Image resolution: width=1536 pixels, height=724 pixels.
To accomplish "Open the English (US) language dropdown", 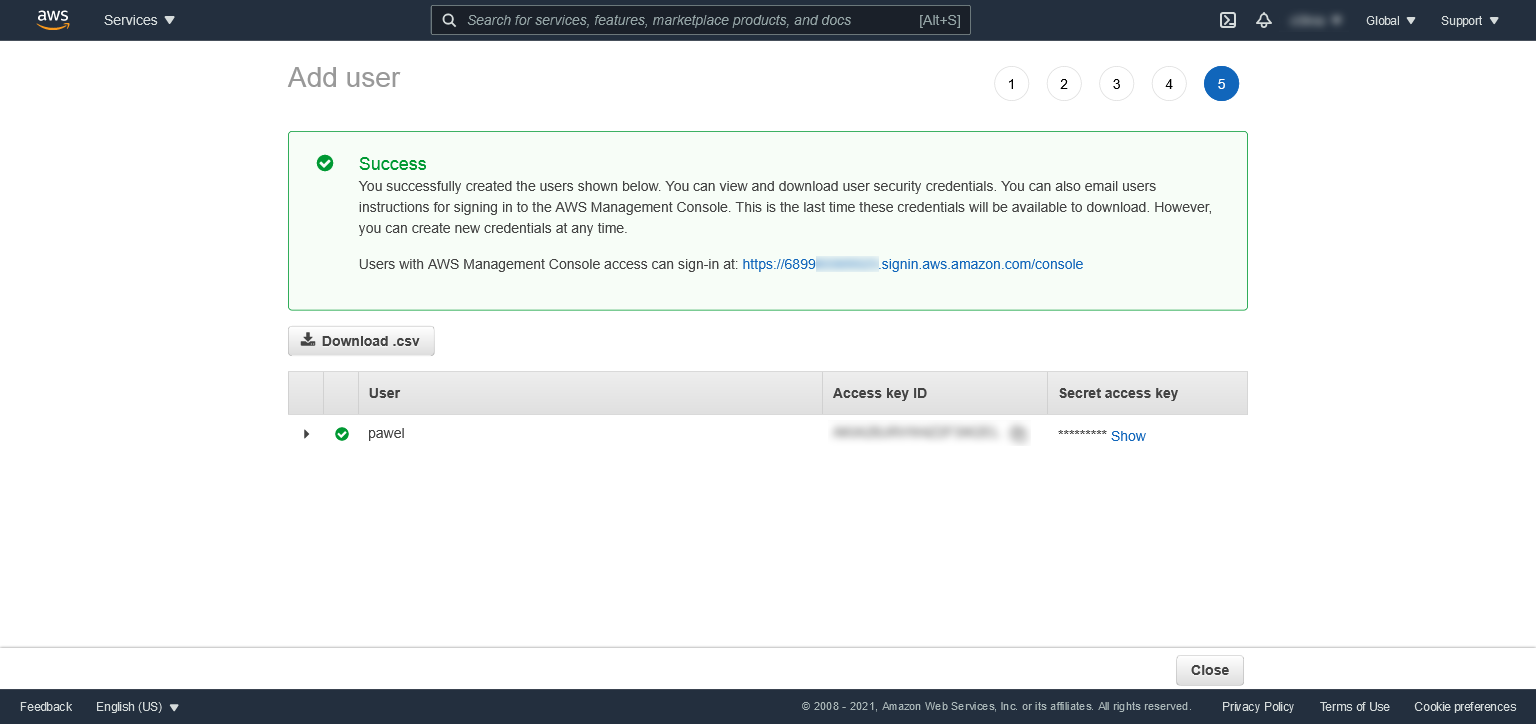I will pyautogui.click(x=138, y=706).
